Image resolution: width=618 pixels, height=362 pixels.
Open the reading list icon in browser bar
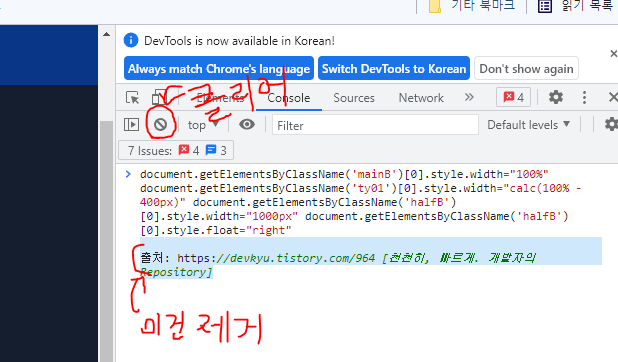click(545, 6)
